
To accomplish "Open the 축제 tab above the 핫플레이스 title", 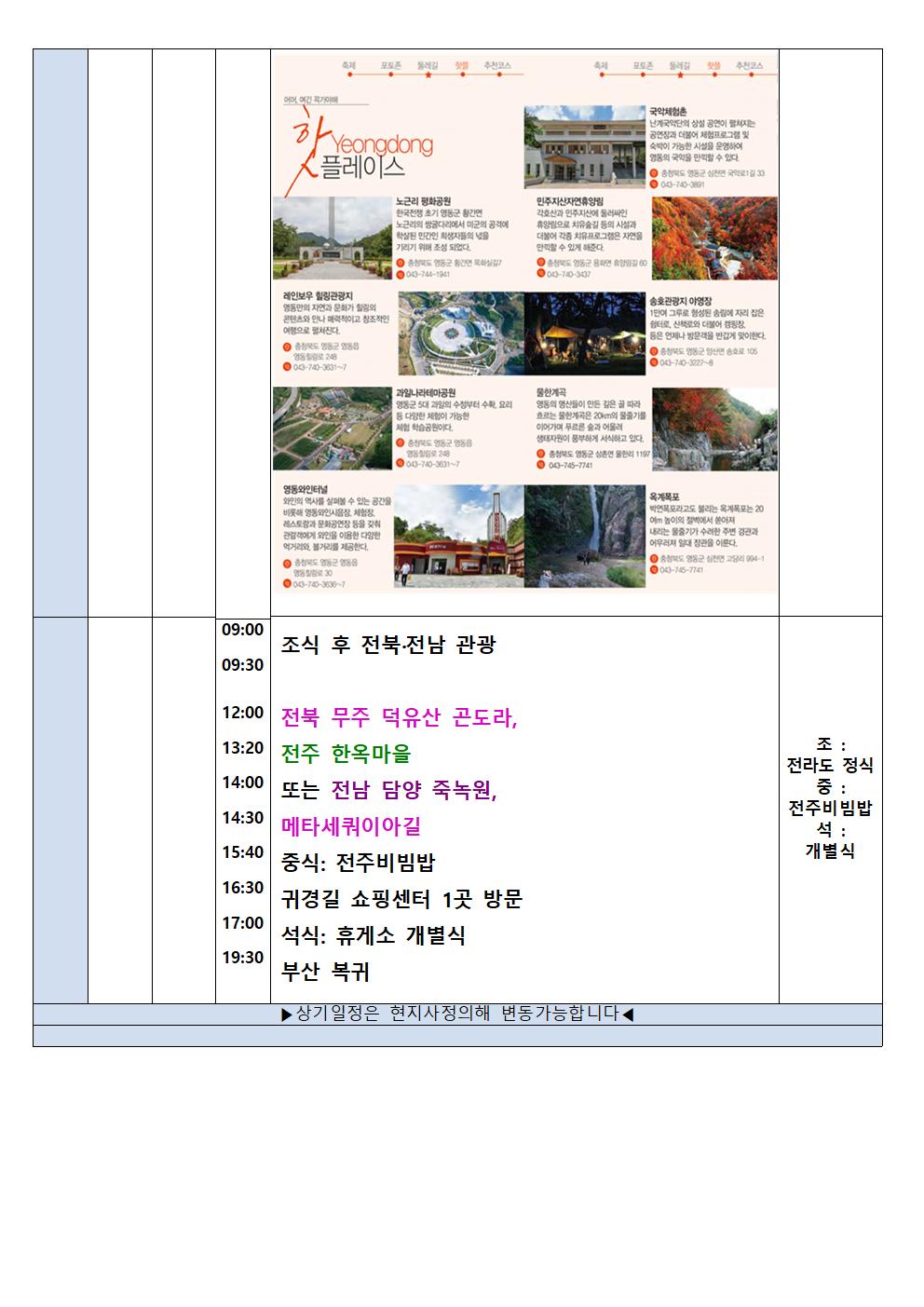I will (349, 66).
